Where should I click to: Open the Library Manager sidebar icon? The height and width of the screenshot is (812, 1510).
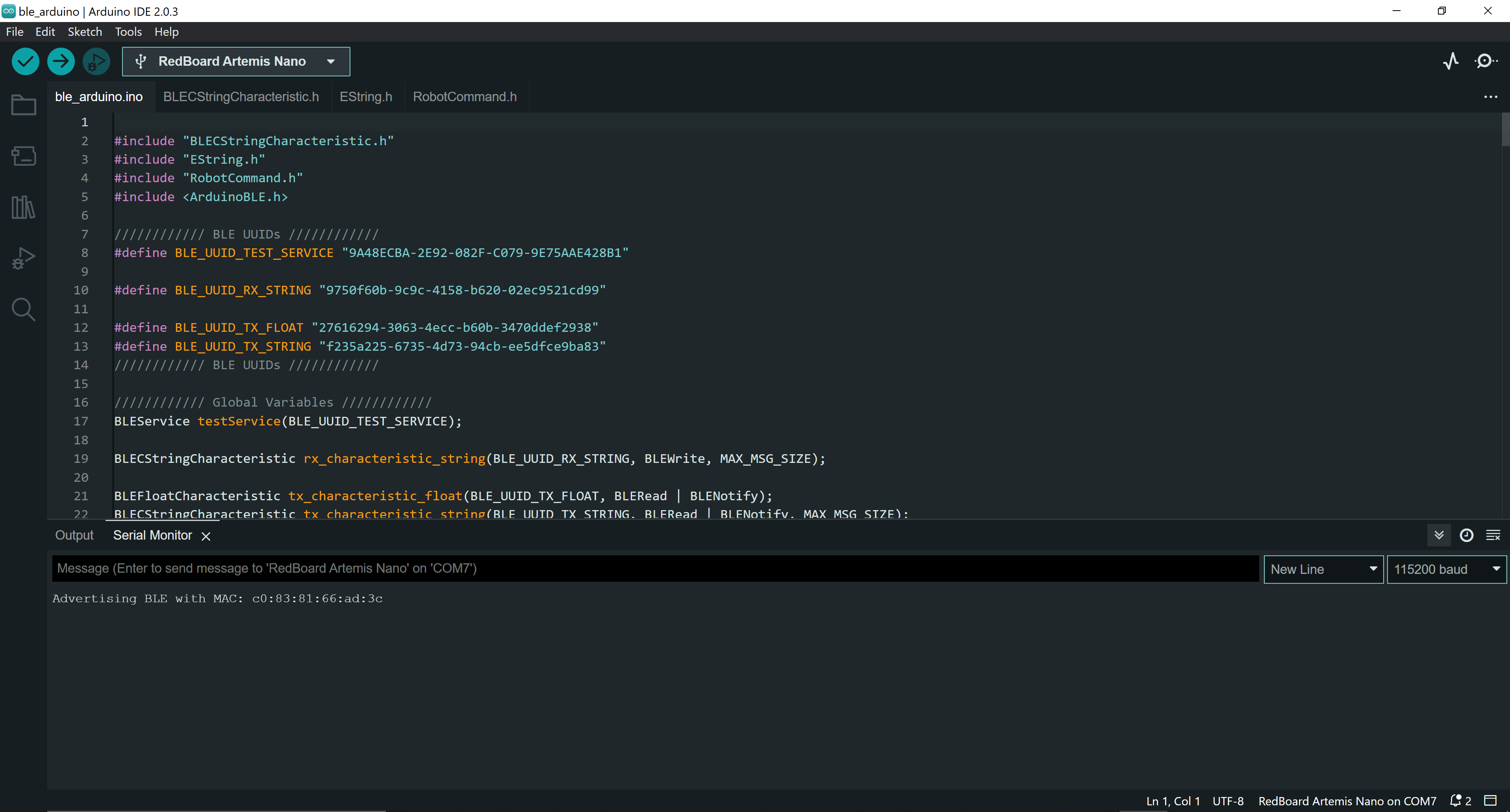pyautogui.click(x=24, y=207)
